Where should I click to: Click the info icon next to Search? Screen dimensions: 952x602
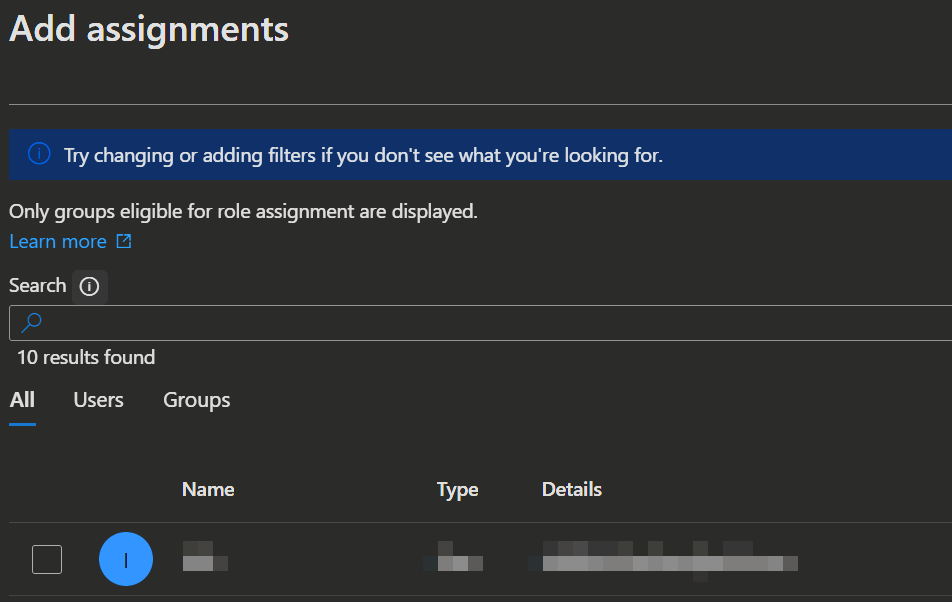point(89,287)
